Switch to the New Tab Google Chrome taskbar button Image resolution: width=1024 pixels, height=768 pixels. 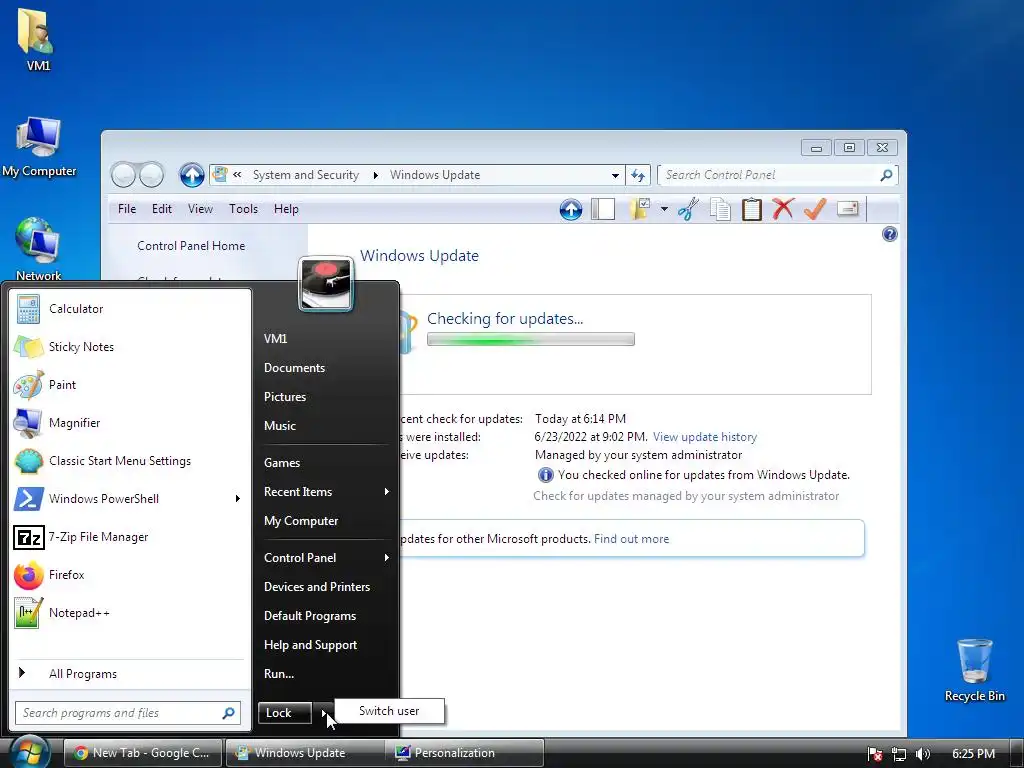point(143,753)
